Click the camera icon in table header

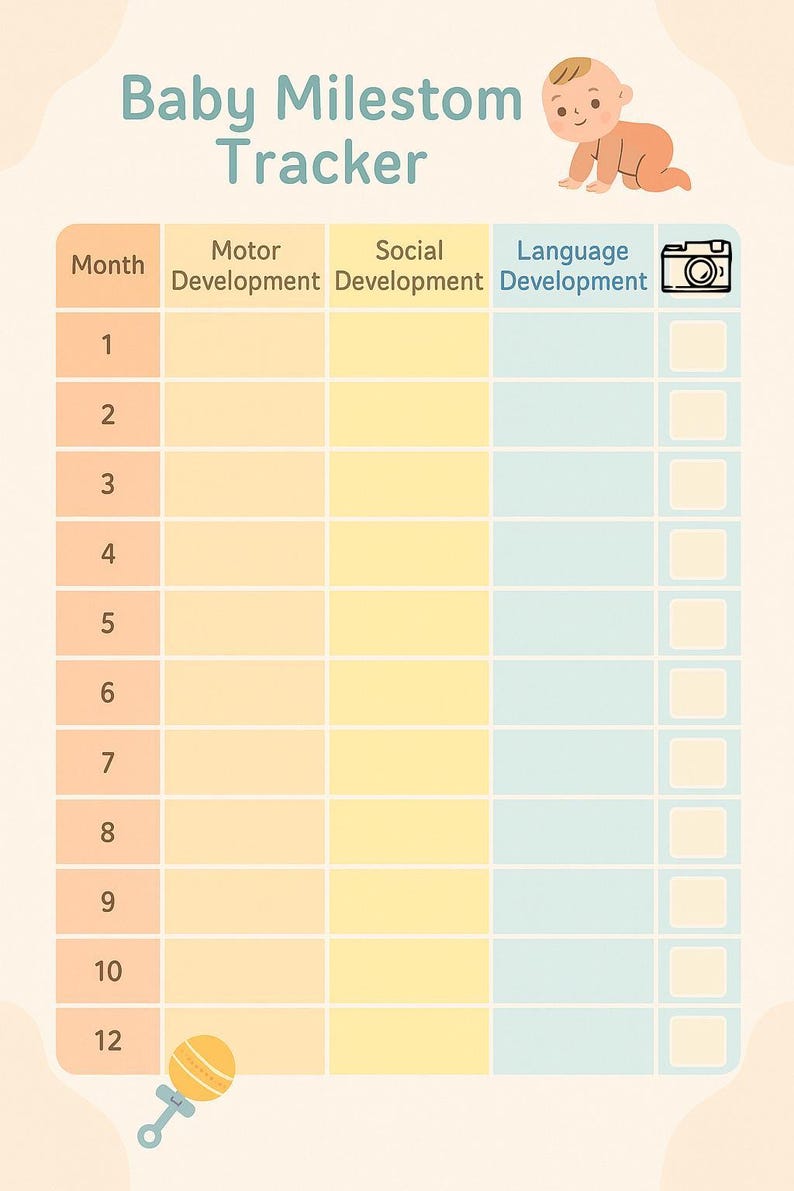point(696,267)
